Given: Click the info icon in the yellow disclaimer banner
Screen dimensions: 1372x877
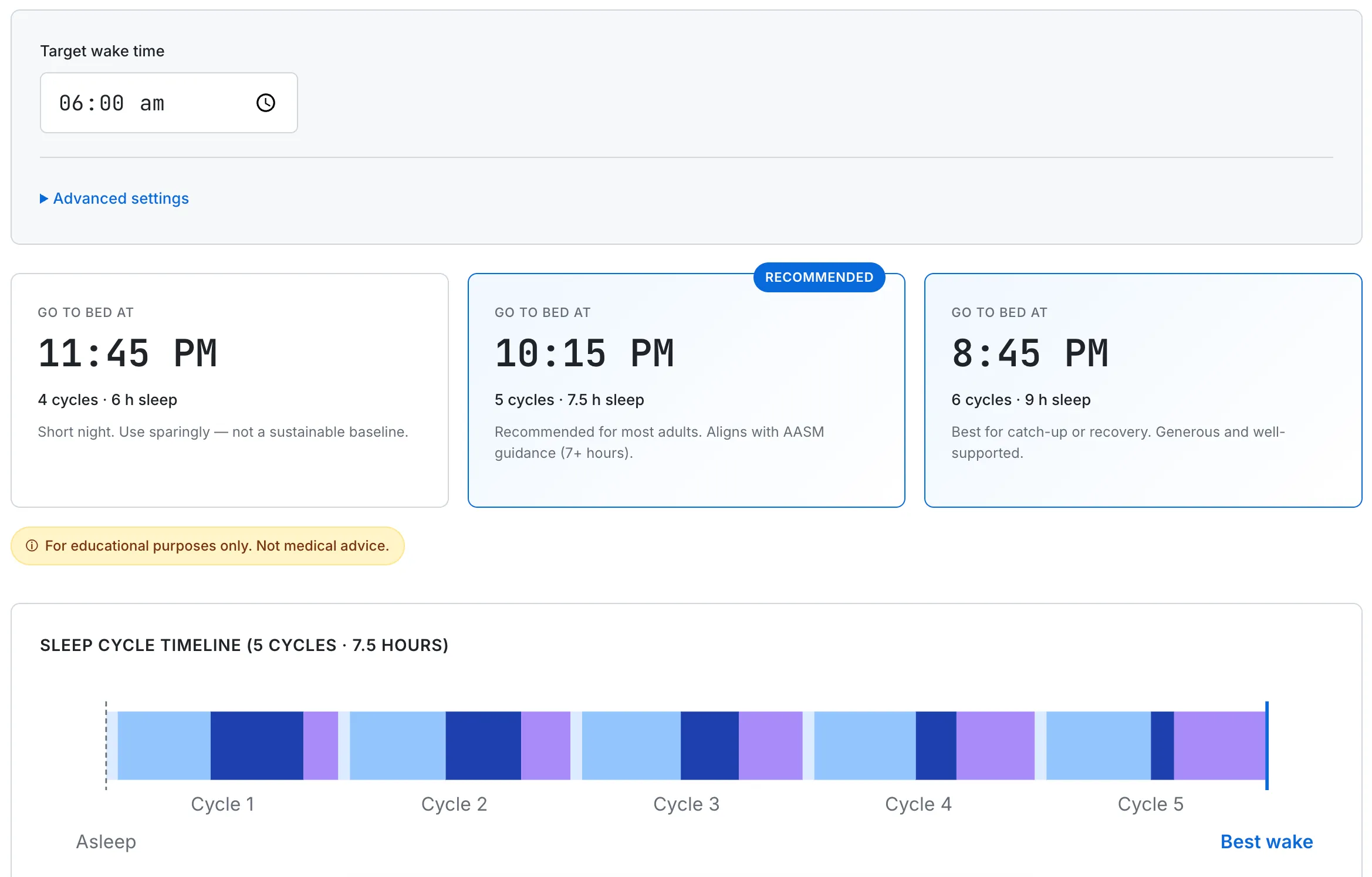Looking at the screenshot, I should 31,545.
